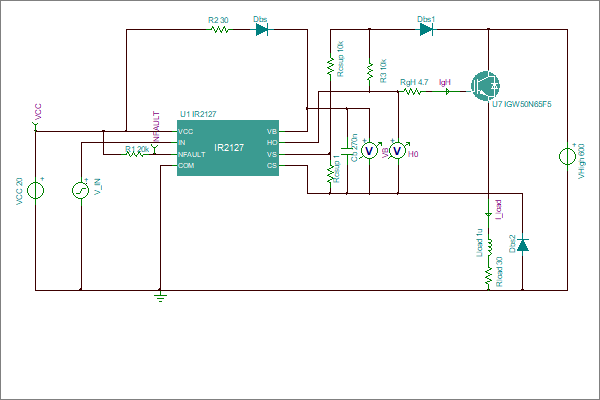Select the IgH current arrow probe
The width and height of the screenshot is (600, 400).
[447, 91]
